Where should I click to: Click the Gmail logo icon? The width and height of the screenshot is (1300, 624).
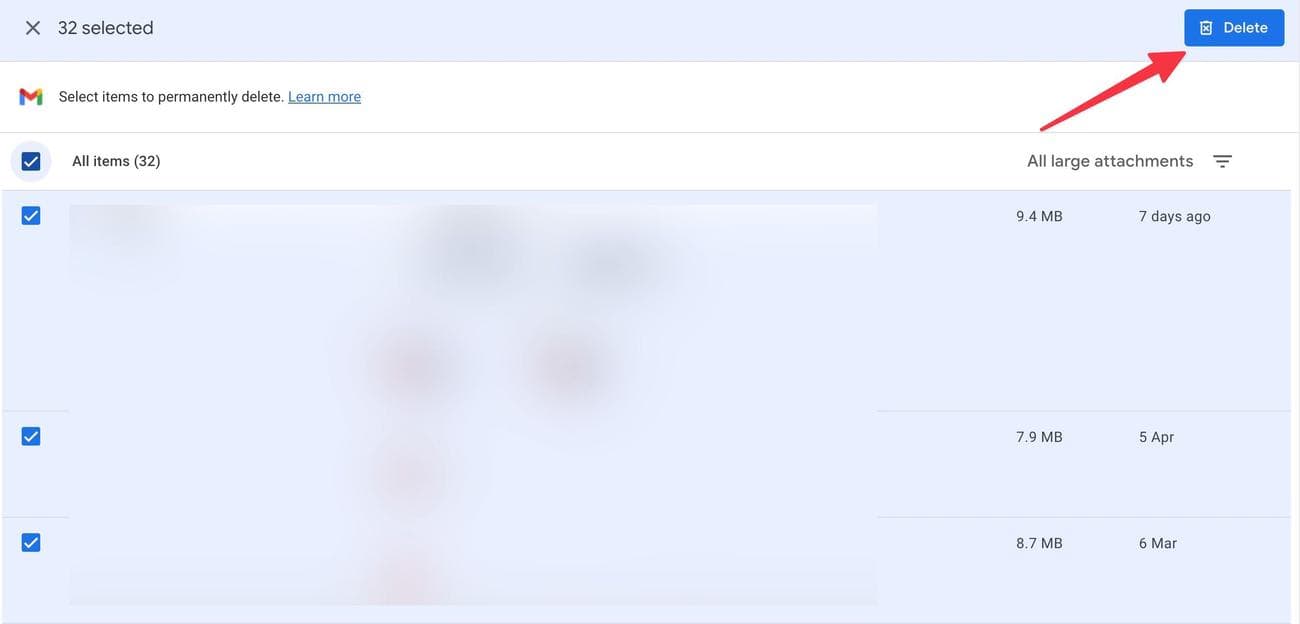31,97
